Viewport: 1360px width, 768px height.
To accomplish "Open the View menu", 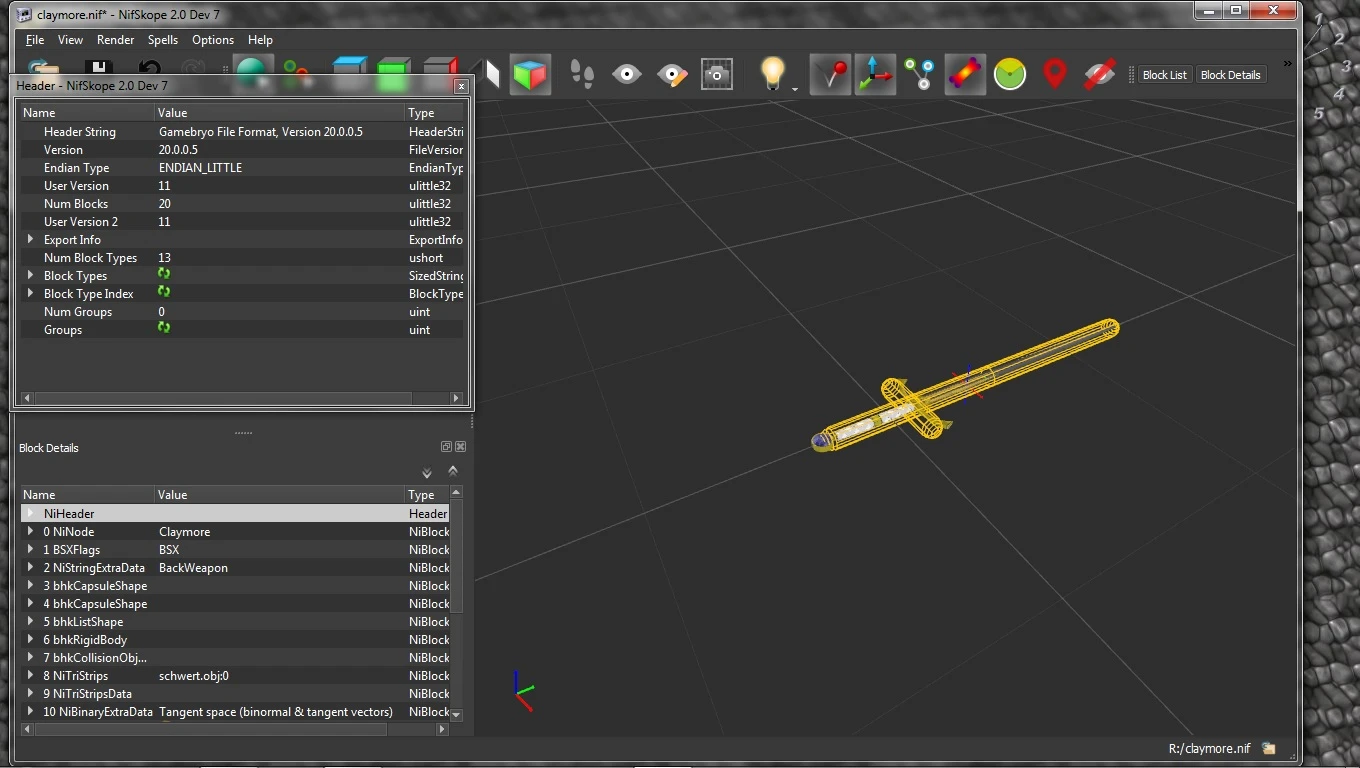I will (70, 40).
